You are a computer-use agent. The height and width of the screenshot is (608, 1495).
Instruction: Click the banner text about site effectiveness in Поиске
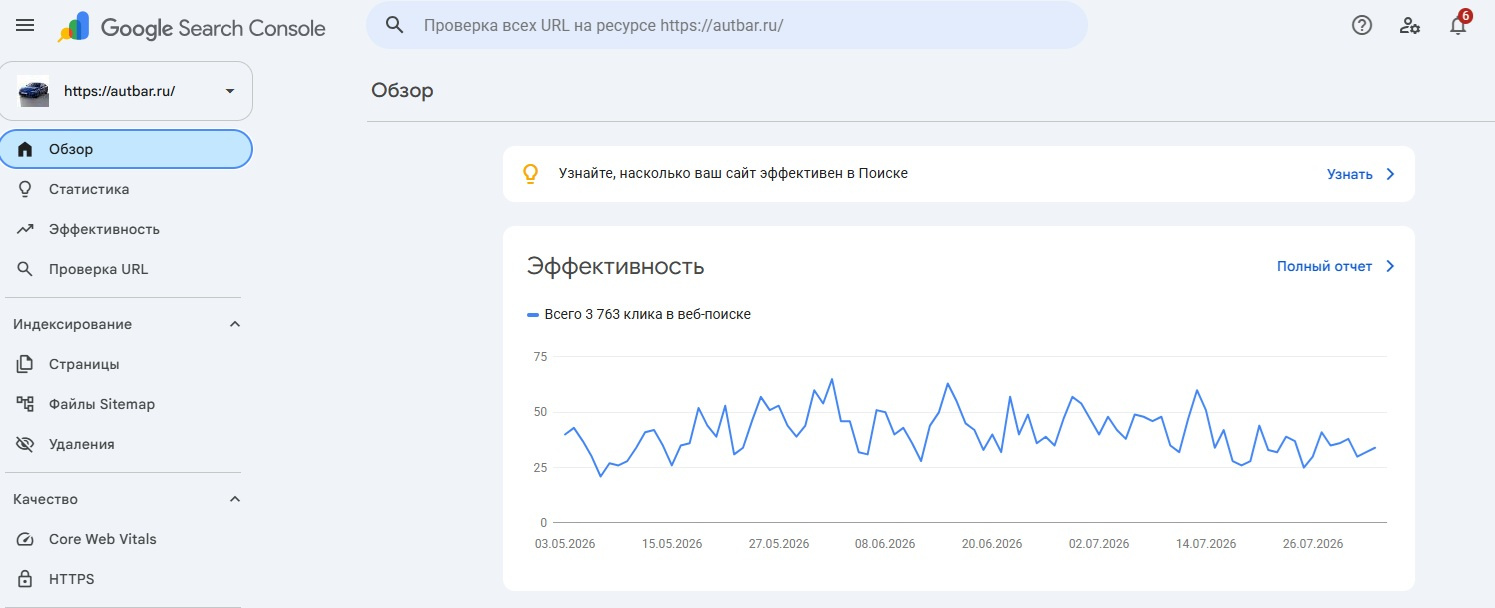click(733, 173)
